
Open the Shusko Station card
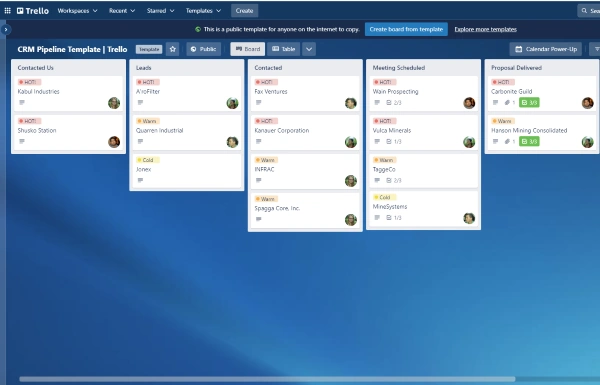pos(68,132)
